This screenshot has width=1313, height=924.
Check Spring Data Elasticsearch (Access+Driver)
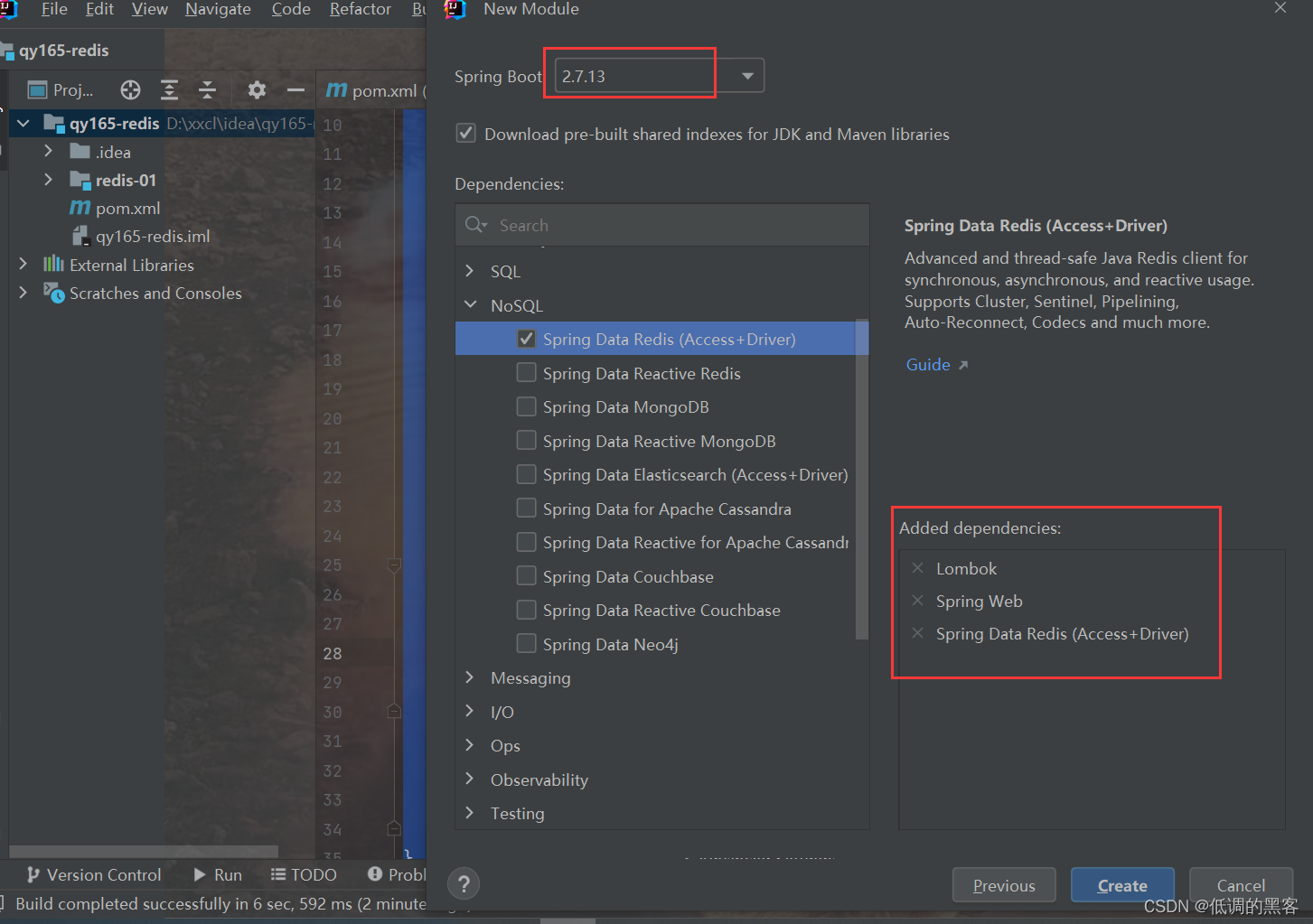point(526,474)
